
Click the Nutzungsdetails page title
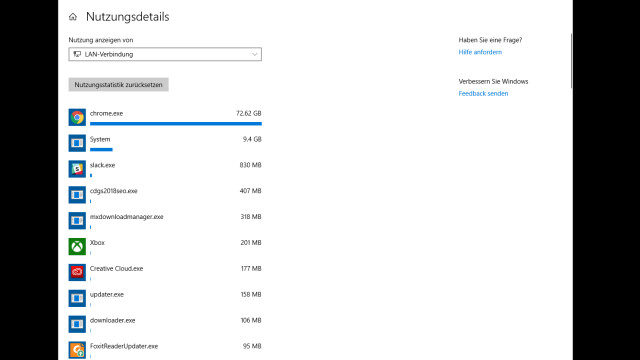127,17
